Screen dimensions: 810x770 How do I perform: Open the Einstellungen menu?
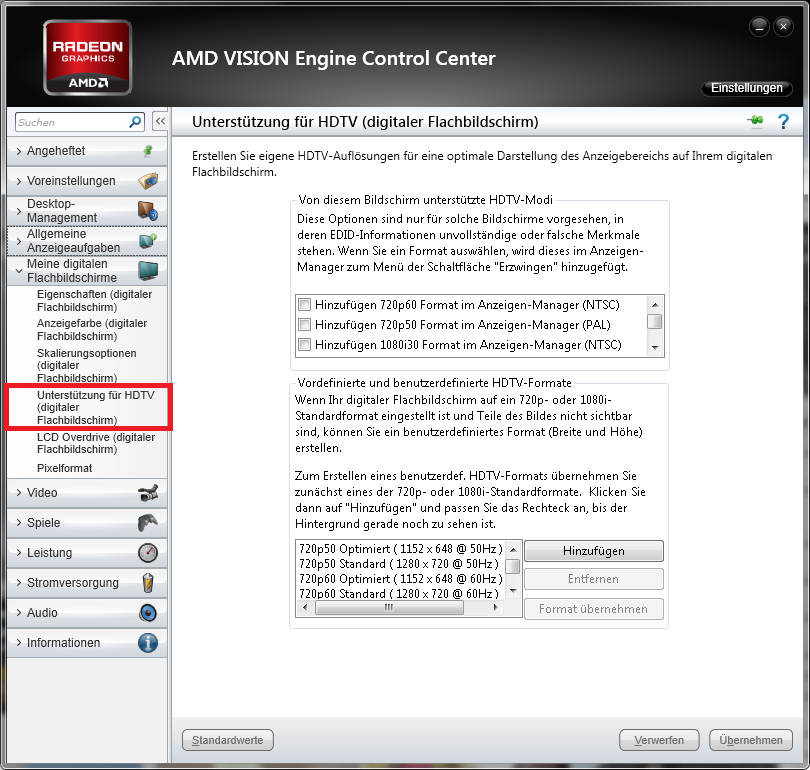pos(746,88)
